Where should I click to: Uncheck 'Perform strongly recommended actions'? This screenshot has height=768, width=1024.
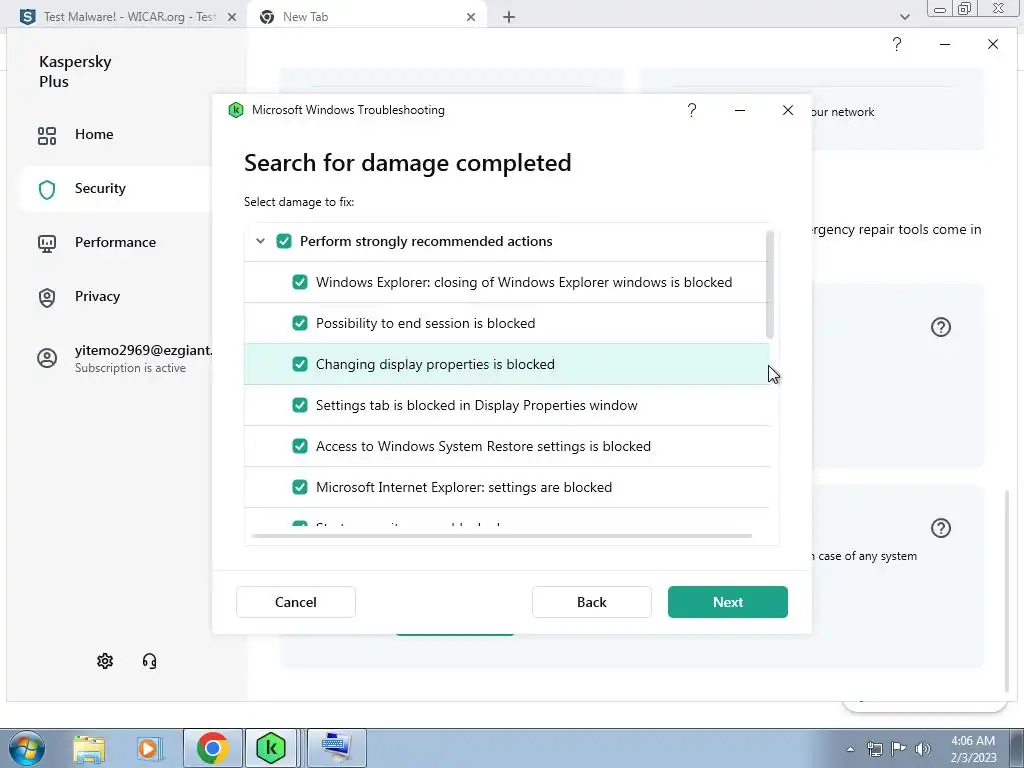tap(284, 241)
